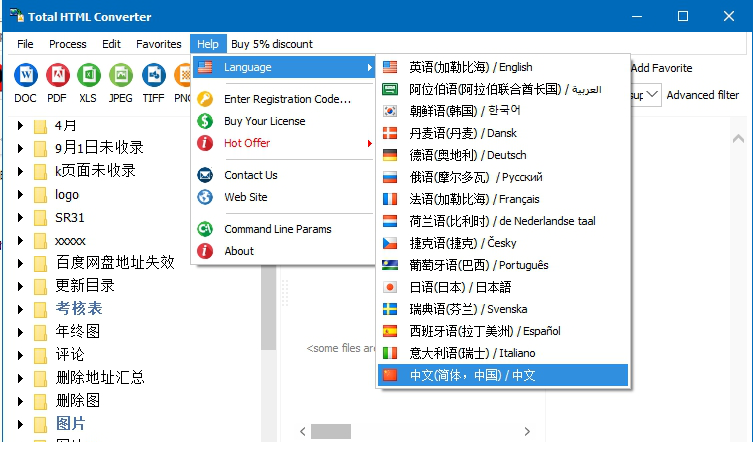Viewport: 753px width, 459px height.
Task: Click the TIFF conversion icon
Action: point(154,75)
